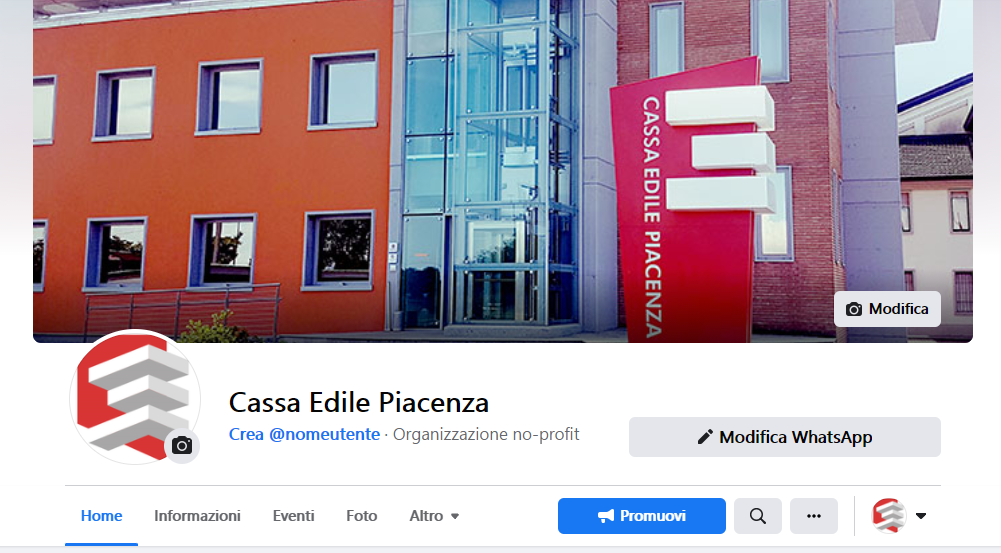Follow the Crea @nomeutente link

[x=305, y=434]
